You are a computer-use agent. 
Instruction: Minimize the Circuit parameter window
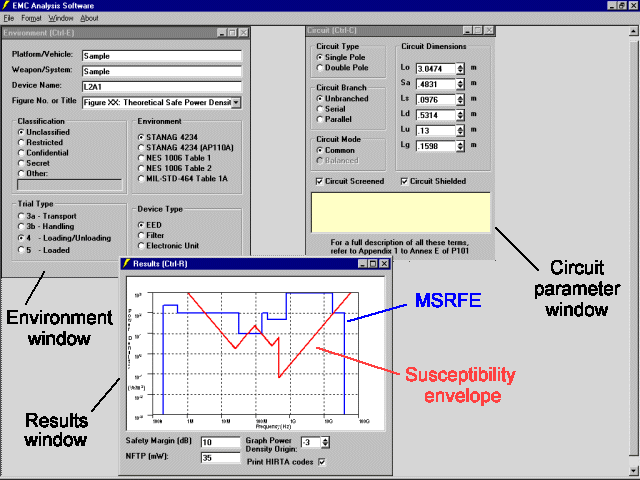tap(468, 30)
